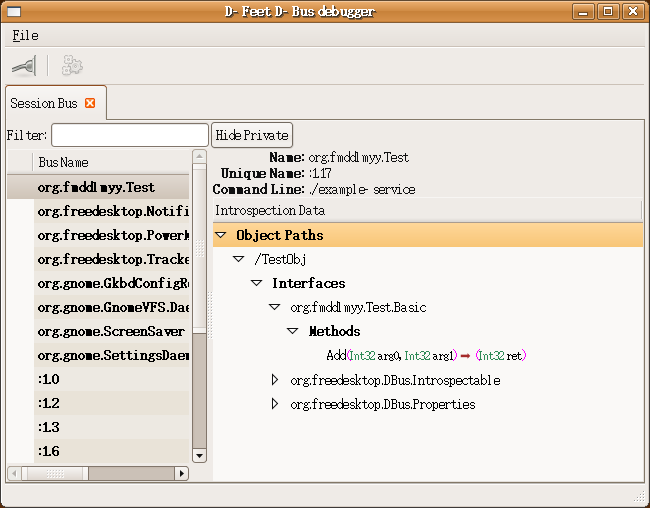650x508 pixels.
Task: Open the window menu icon in title bar
Action: click(14, 11)
